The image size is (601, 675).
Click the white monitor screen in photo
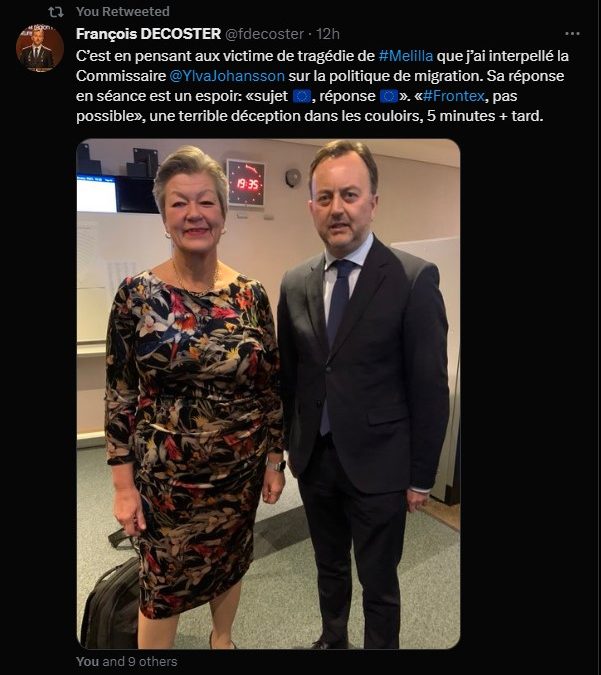[x=97, y=195]
